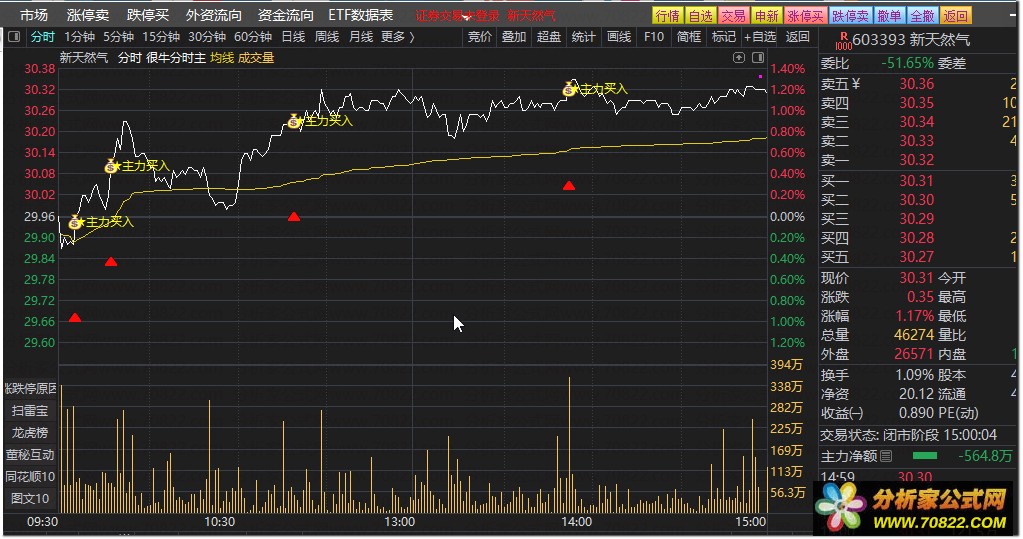The width and height of the screenshot is (1023, 539).
Task: Open the 图文10 side tab
Action: click(30, 499)
